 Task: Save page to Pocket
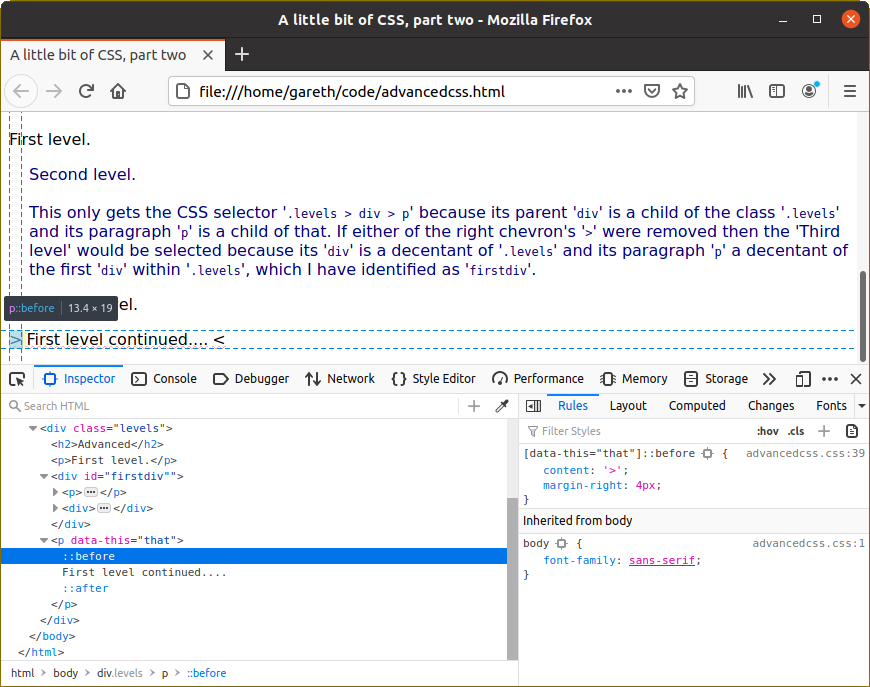coord(652,91)
